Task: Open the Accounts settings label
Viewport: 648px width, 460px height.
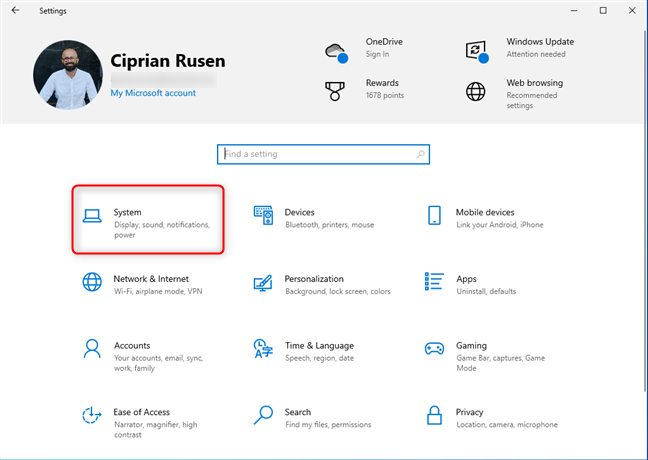Action: (132, 345)
